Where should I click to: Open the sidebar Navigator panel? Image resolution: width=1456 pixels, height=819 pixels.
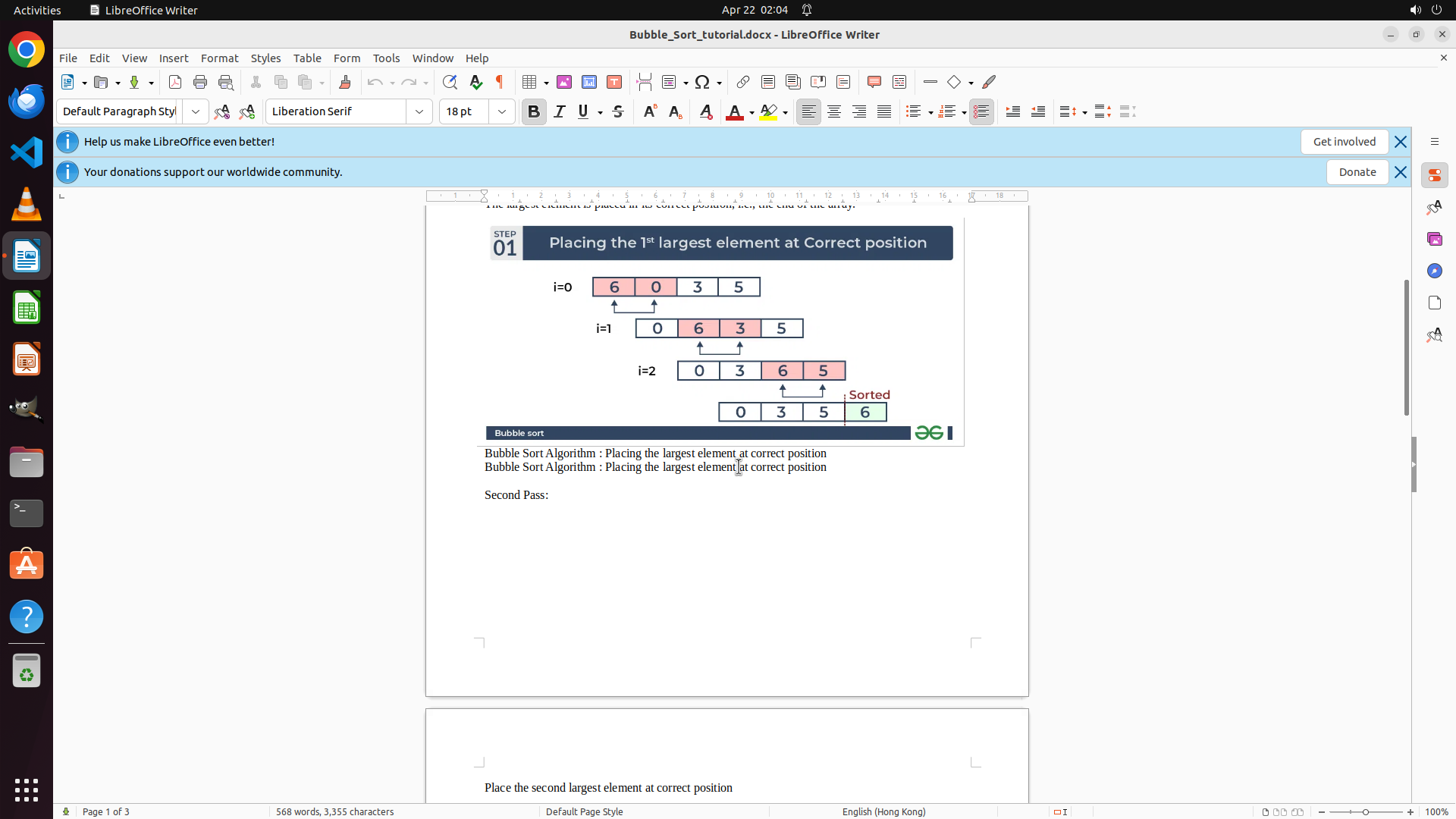point(1434,271)
